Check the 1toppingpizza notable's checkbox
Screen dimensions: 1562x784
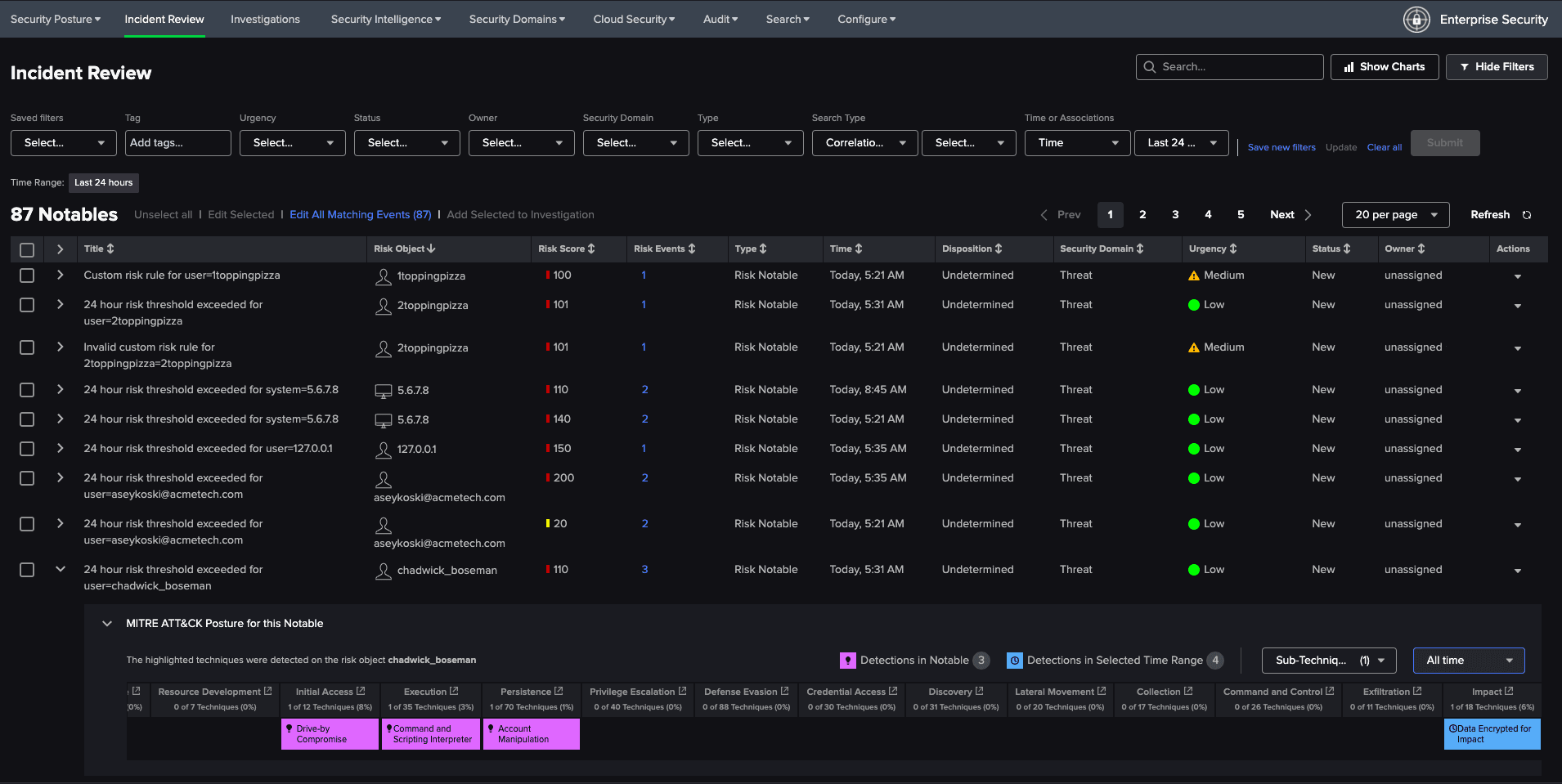click(x=27, y=276)
